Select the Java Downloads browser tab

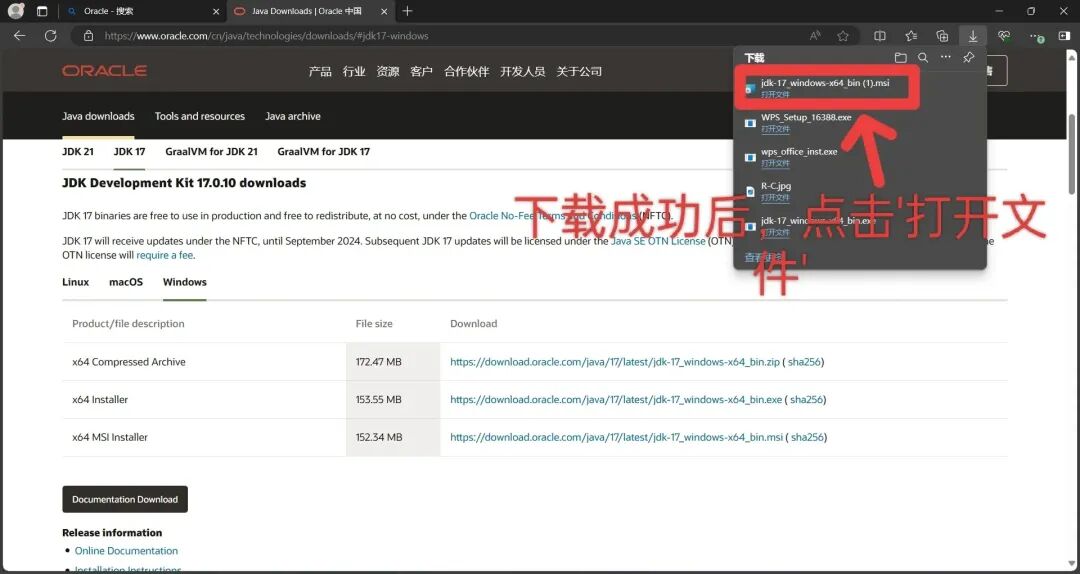click(311, 12)
